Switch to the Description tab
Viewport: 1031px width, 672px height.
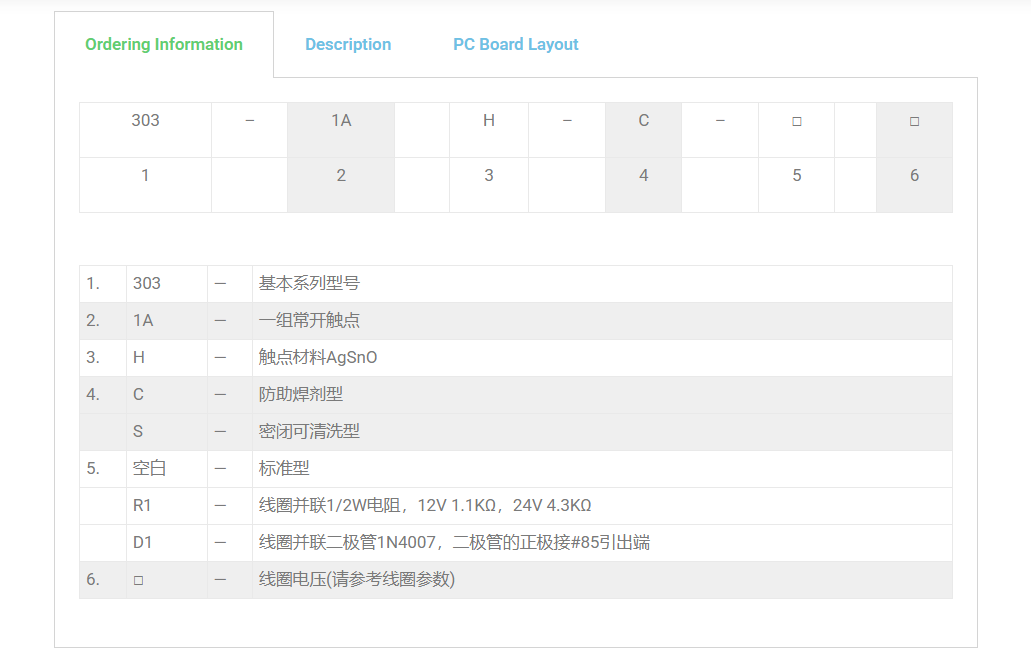[x=348, y=44]
